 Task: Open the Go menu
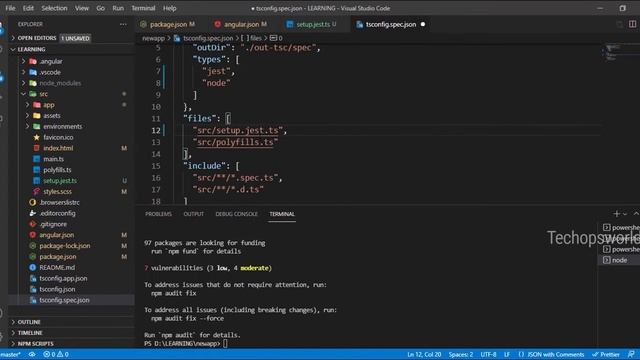click(x=100, y=8)
